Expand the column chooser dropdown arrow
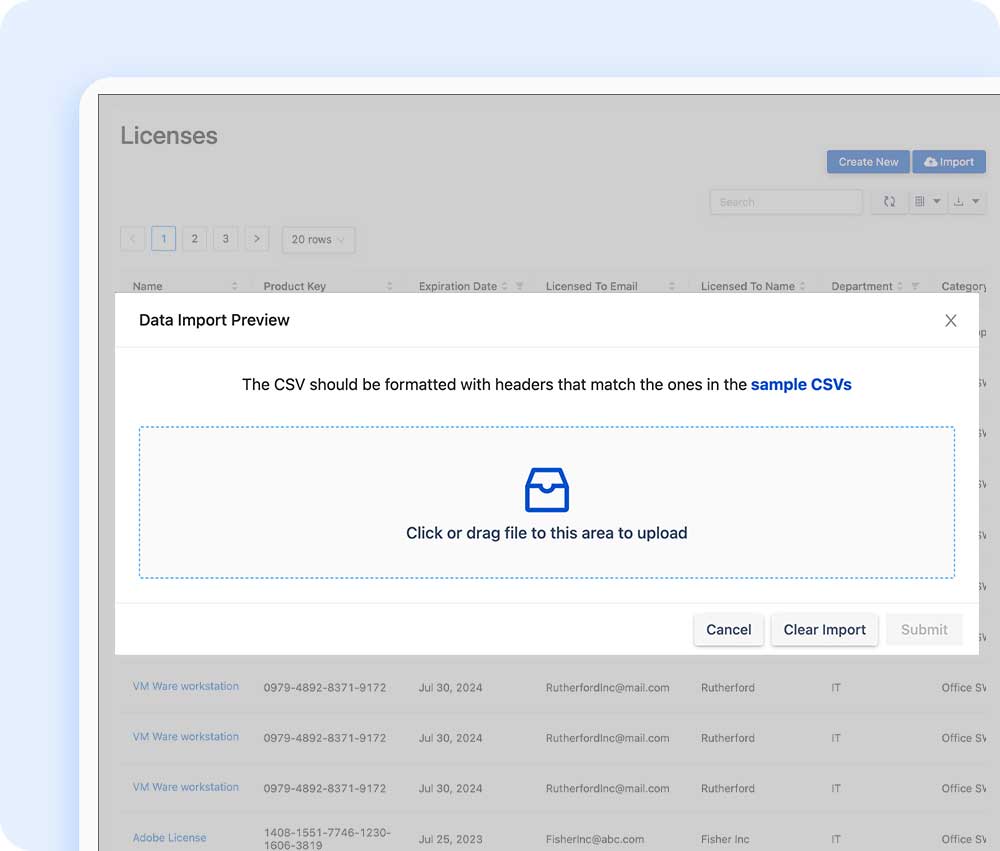Viewport: 1000px width, 851px height. (x=937, y=202)
